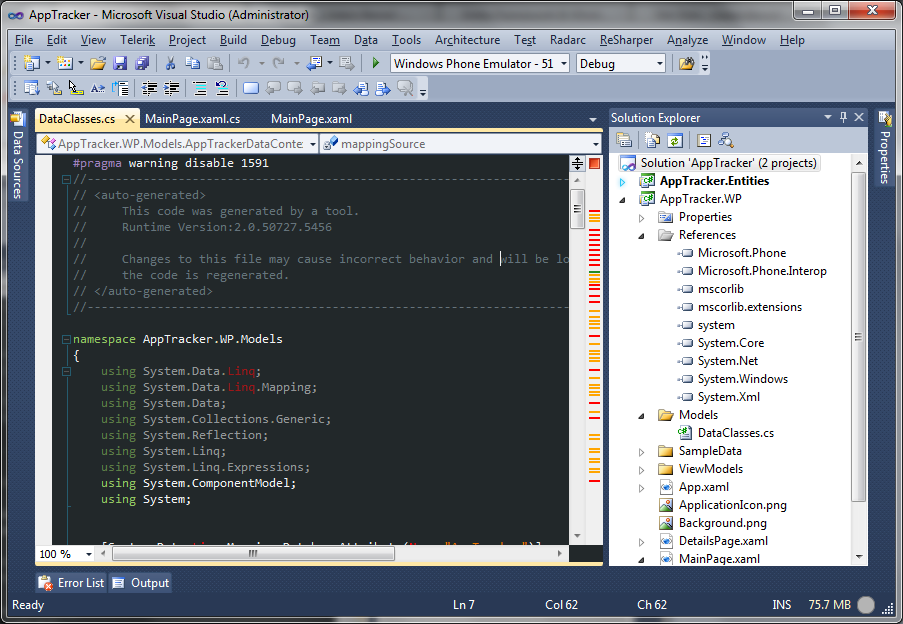903x624 pixels.
Task: Click the Add New Item toolbar icon
Action: (64, 63)
